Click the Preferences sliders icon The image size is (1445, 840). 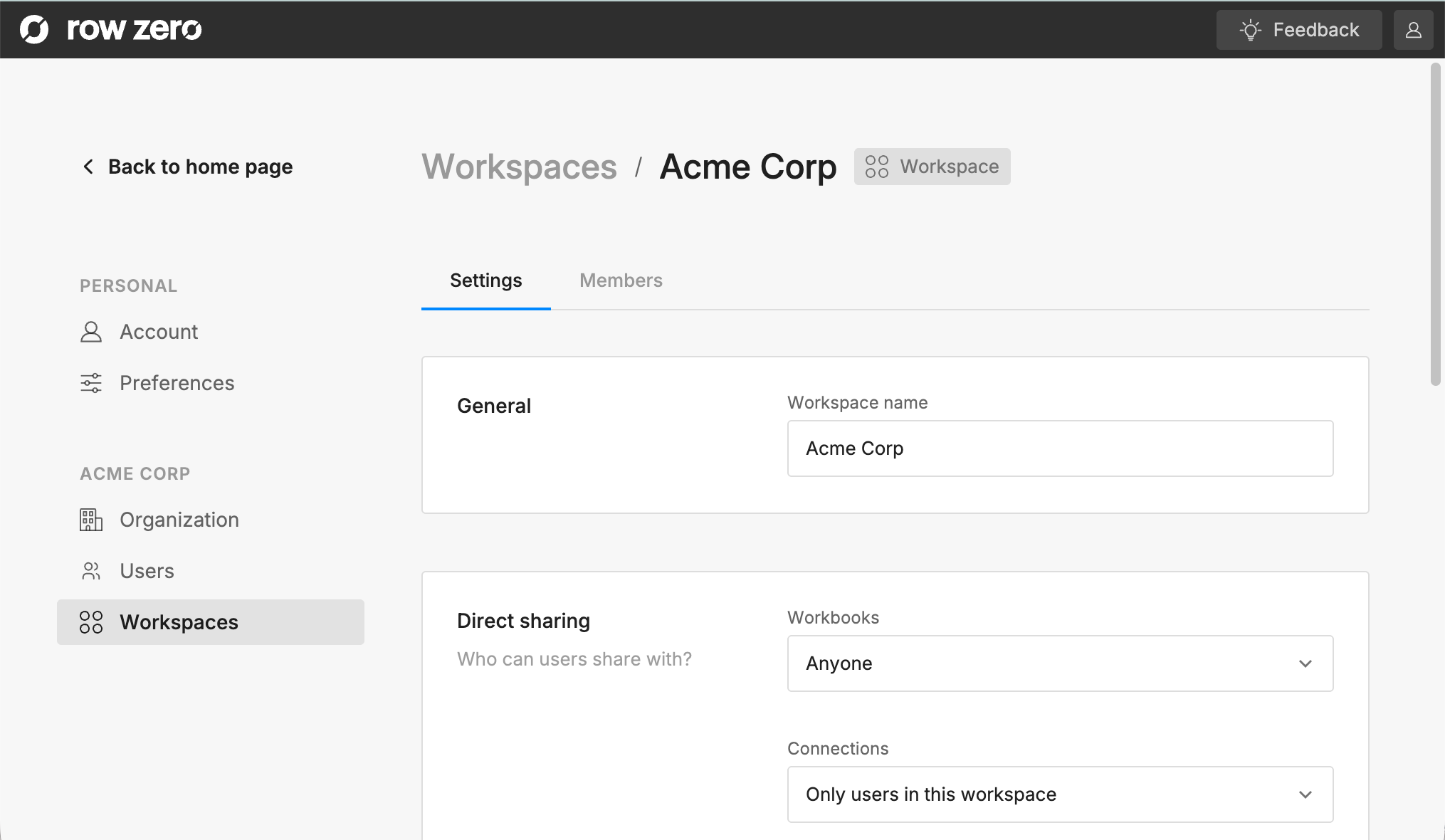pos(91,383)
